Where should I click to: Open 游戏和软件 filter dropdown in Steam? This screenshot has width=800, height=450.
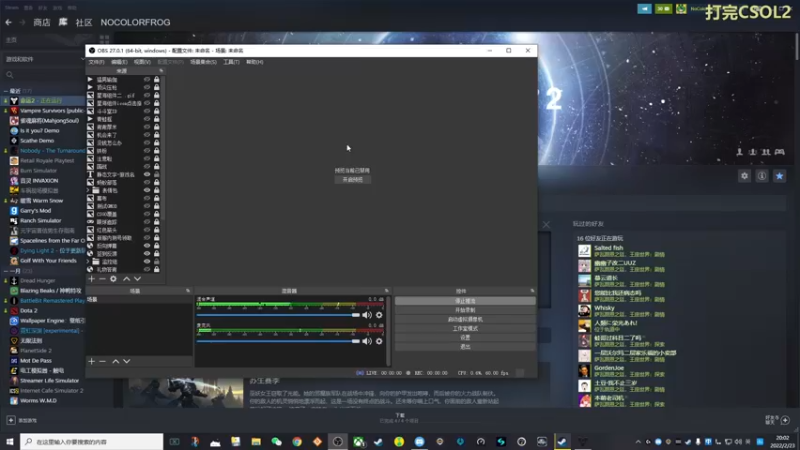click(x=43, y=59)
